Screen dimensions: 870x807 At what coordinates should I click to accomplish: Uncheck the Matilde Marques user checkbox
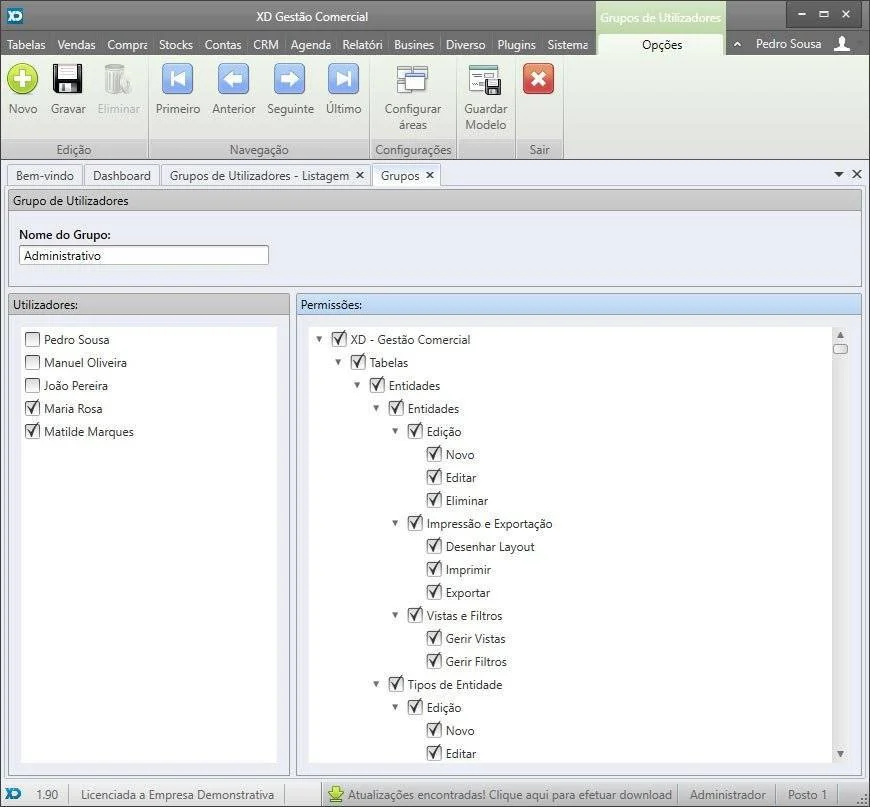(x=33, y=431)
